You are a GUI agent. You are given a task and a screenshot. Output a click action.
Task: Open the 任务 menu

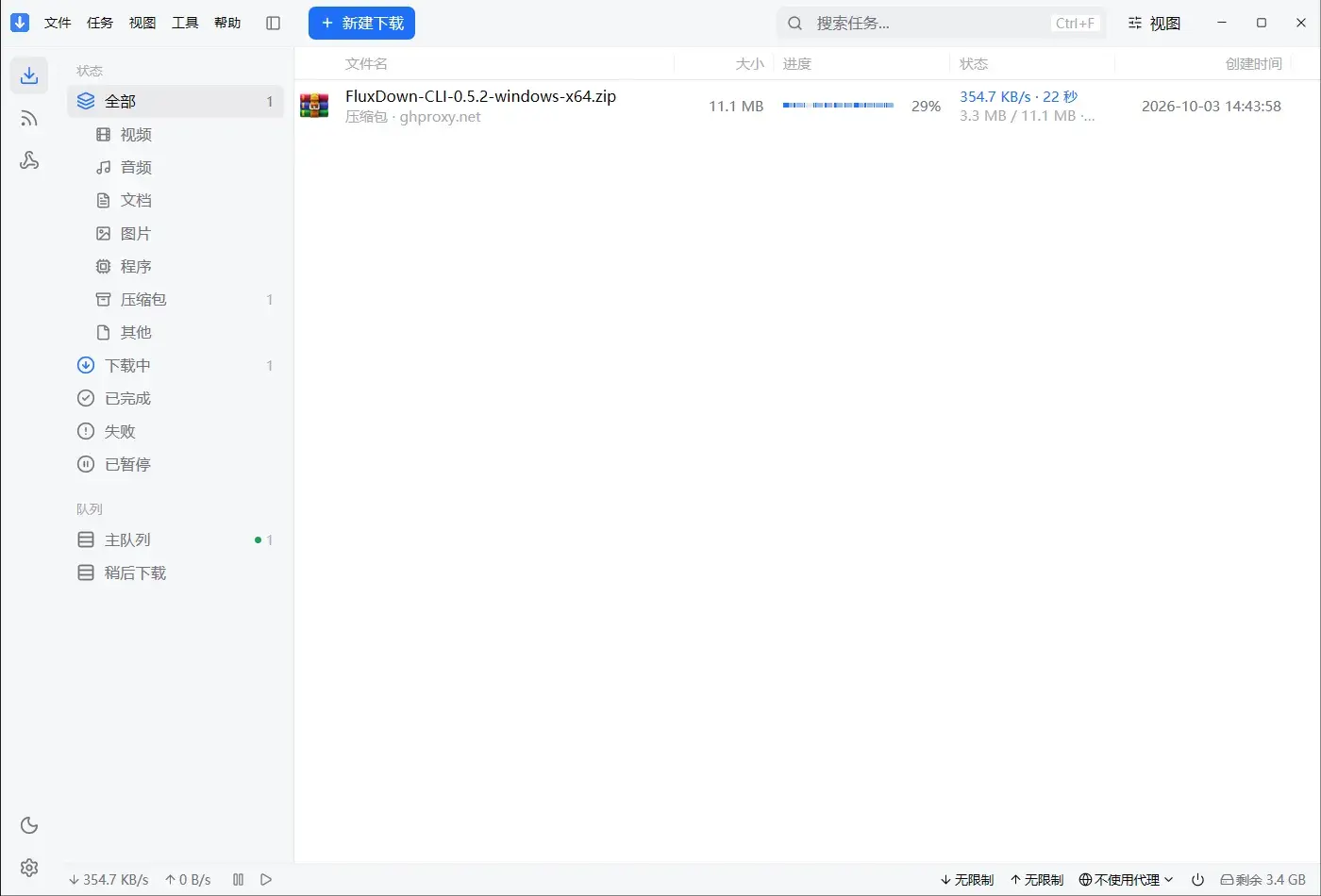[x=100, y=23]
